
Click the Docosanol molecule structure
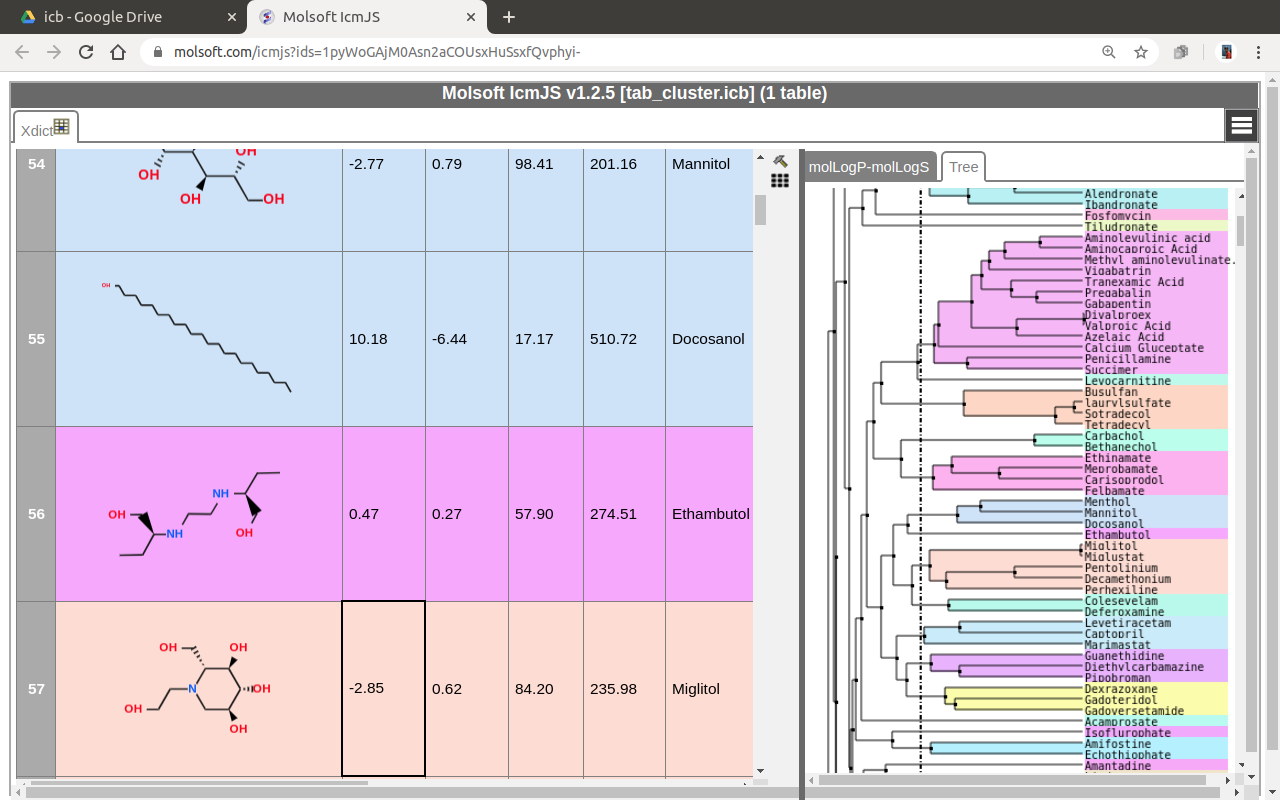[198, 339]
